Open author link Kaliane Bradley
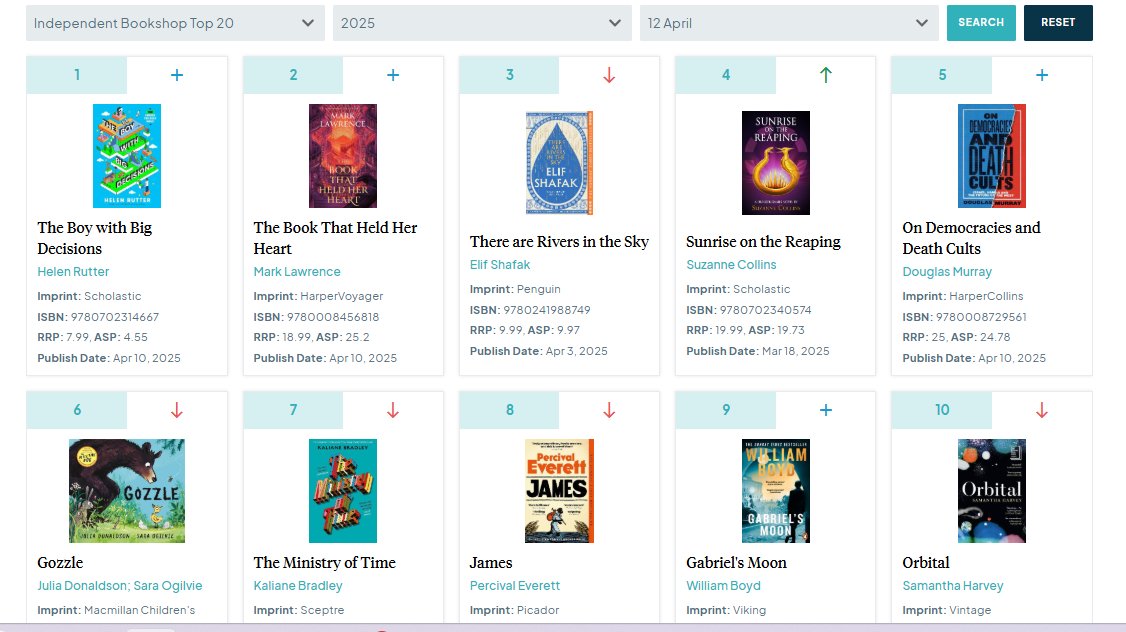Screen dimensions: 1126x632 (298, 585)
